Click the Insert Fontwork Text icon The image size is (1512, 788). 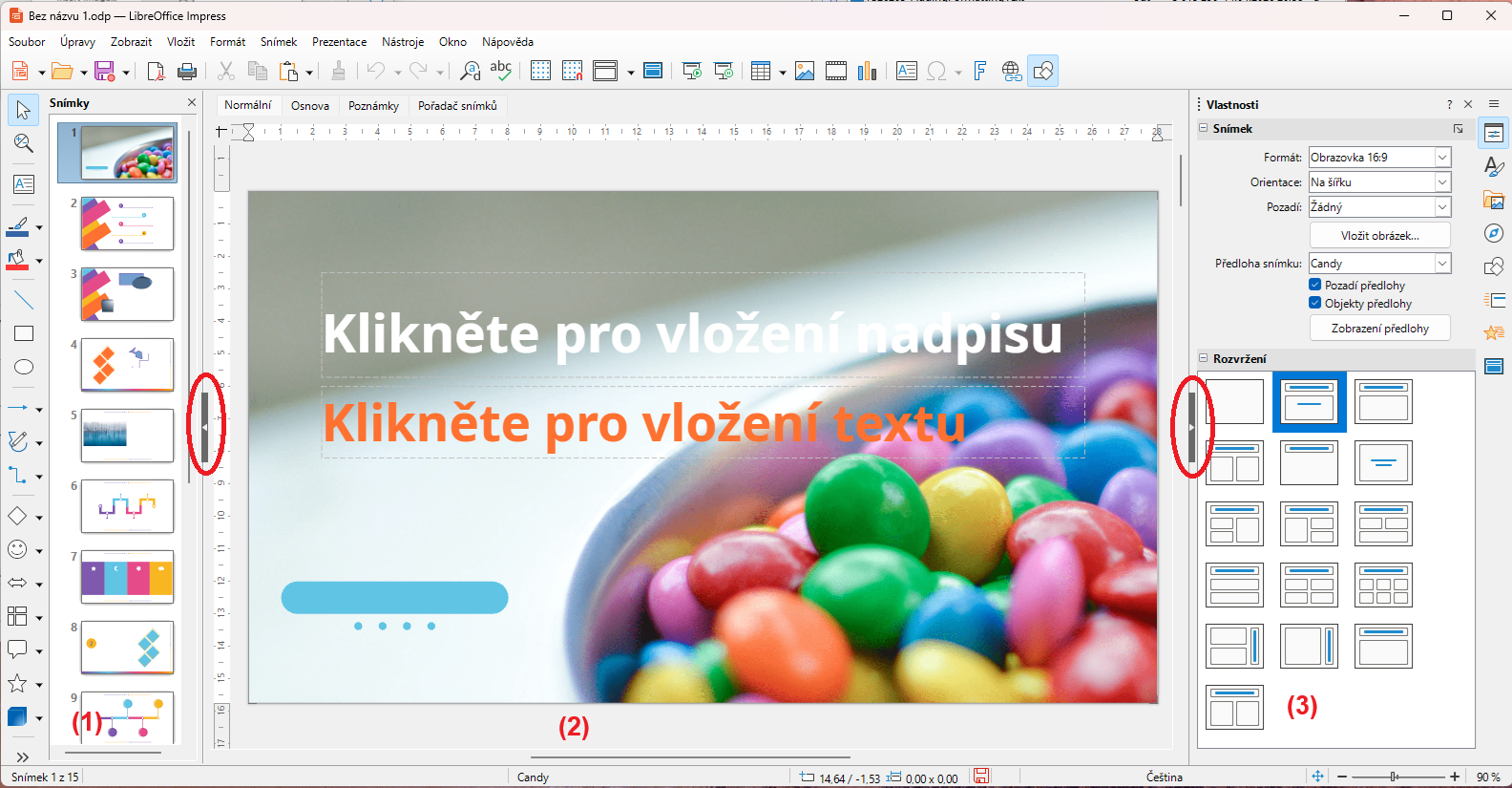[x=979, y=71]
